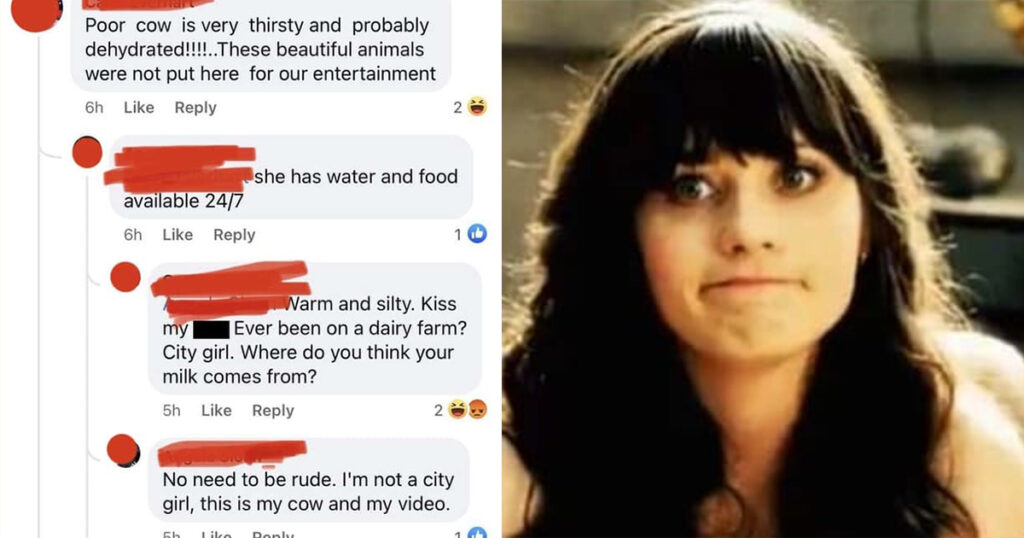Reply to the 'she has water and food' comment

point(234,234)
